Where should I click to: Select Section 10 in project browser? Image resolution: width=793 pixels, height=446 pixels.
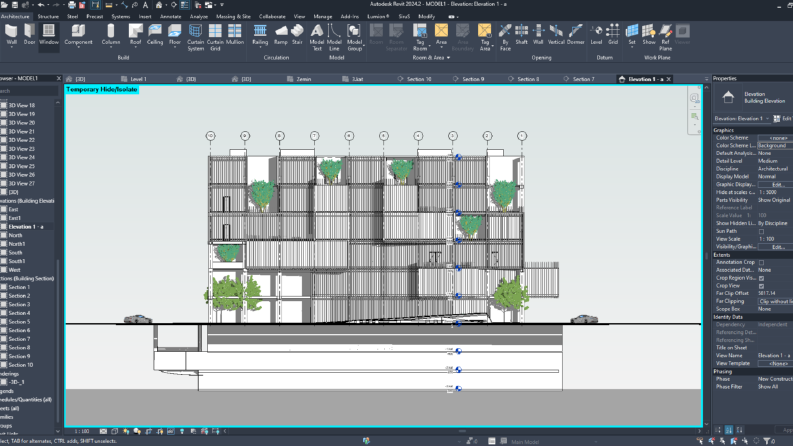[x=20, y=365]
